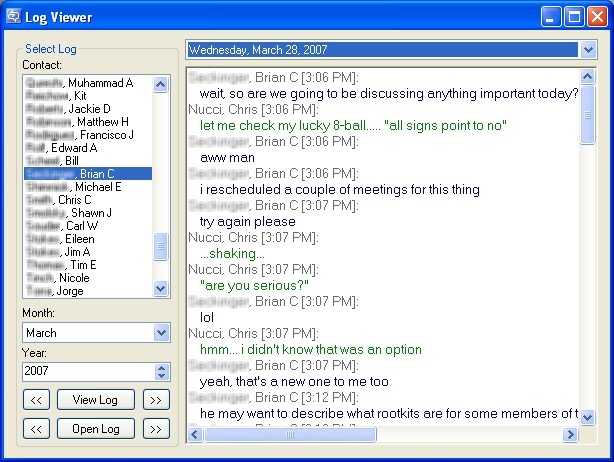Click message about describing what rootkits are
Image resolution: width=614 pixels, height=462 pixels.
[389, 413]
